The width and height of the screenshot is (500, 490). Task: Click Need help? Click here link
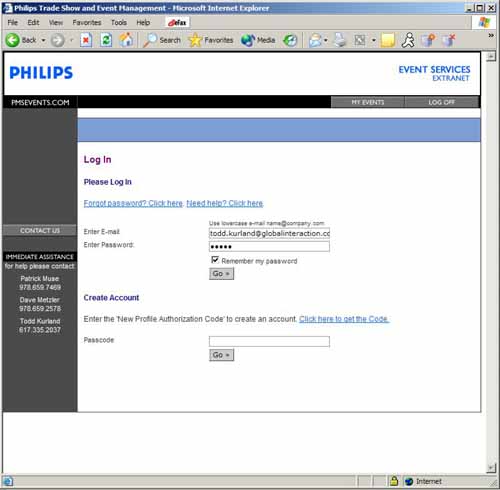coord(225,203)
